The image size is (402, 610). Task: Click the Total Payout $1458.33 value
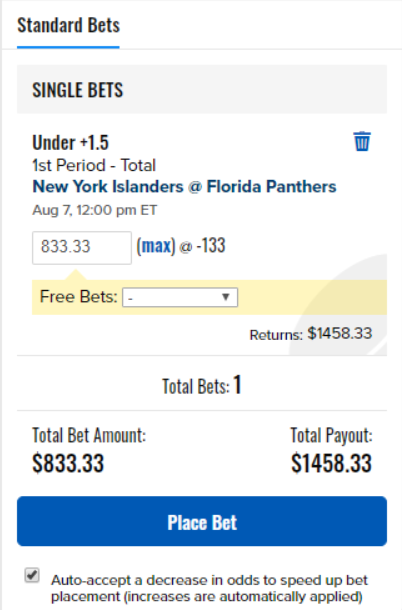click(332, 463)
